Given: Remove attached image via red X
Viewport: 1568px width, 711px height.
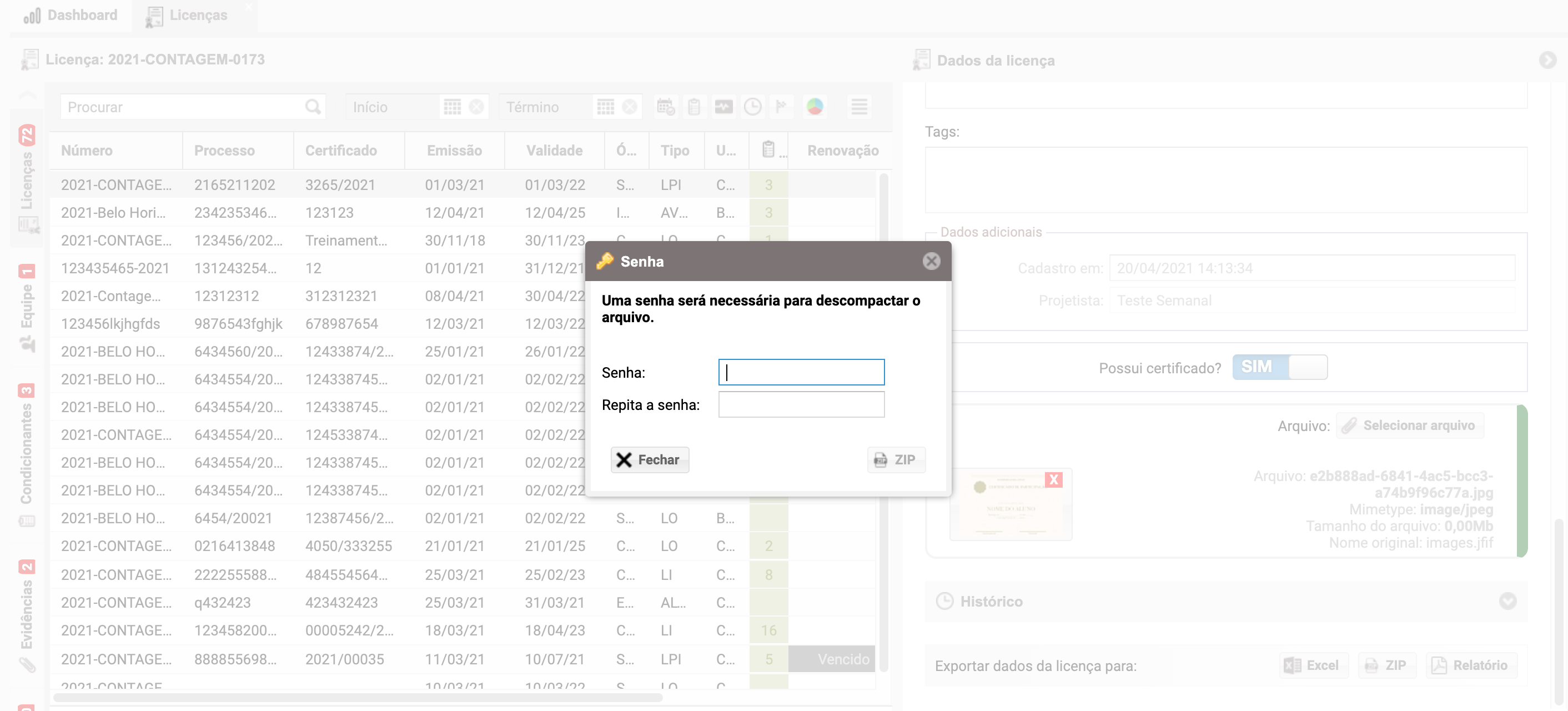Looking at the screenshot, I should coord(1054,480).
